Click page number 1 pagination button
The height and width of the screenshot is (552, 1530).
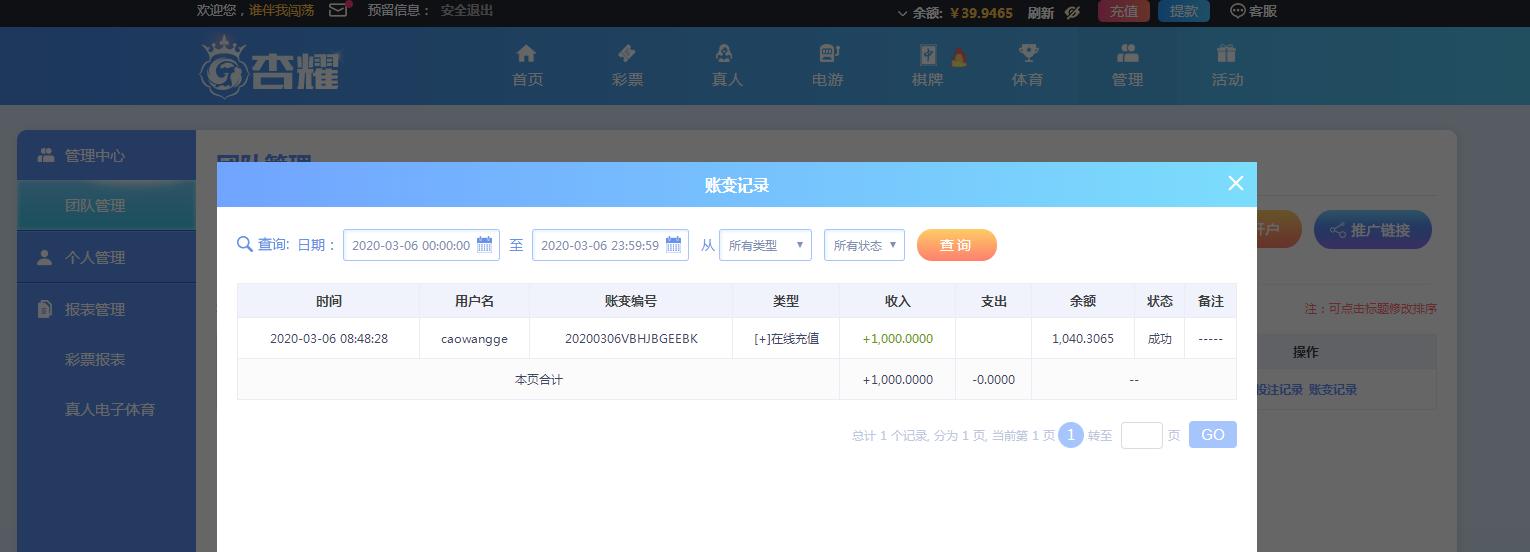pos(1071,435)
